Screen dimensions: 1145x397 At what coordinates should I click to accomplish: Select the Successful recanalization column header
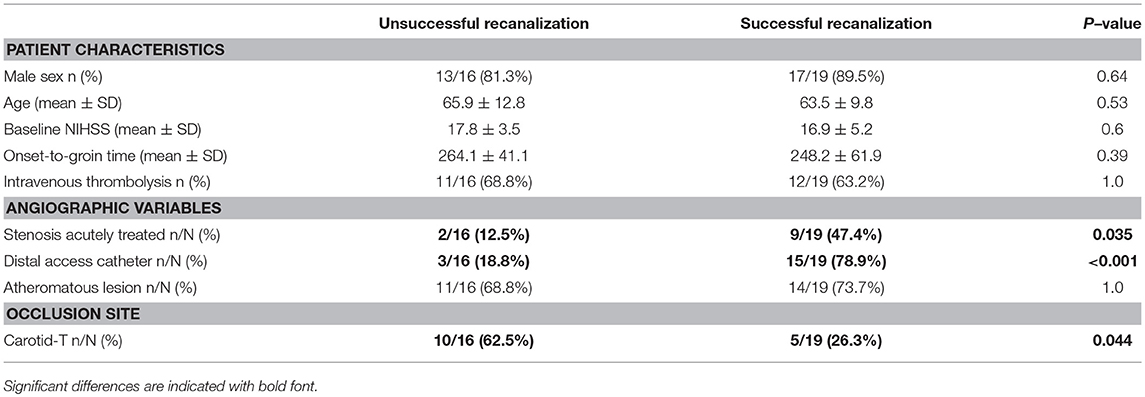pyautogui.click(x=836, y=24)
